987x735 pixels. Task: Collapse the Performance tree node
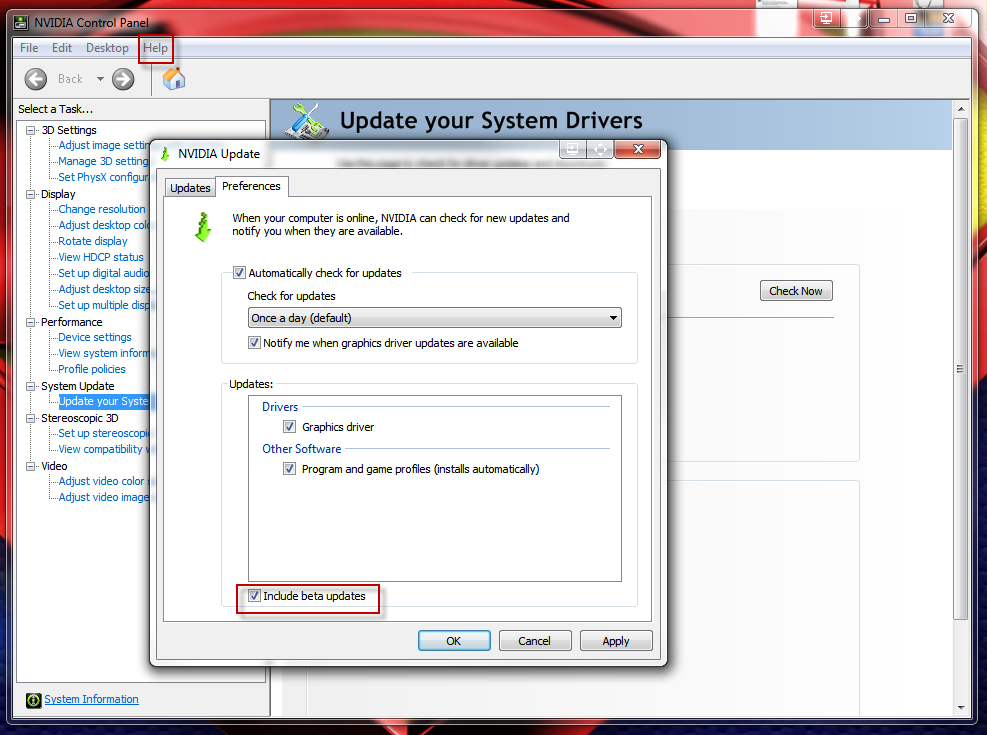30,322
